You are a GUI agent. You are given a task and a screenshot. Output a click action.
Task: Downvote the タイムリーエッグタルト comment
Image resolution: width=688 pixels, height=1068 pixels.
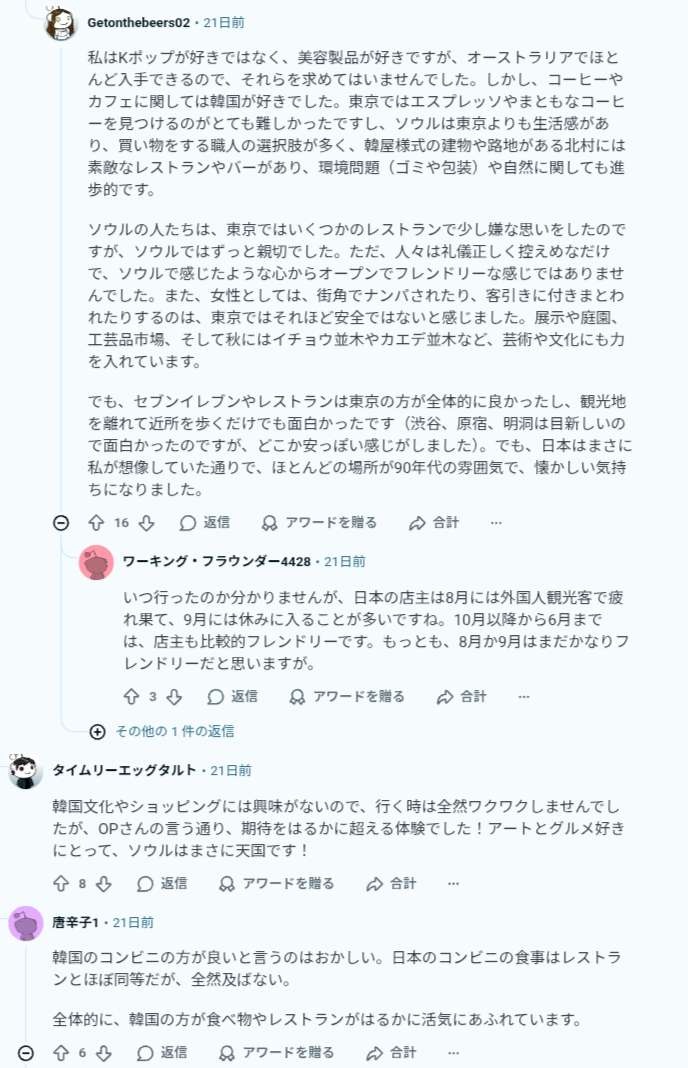[x=104, y=884]
